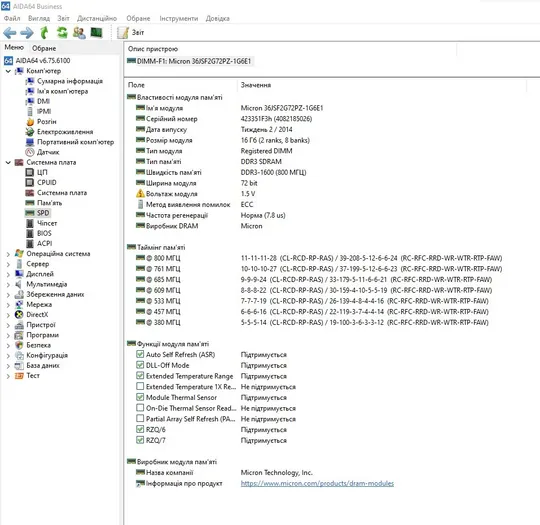Select the BIOS tree icon
Viewport: 540px width, 525px height.
coord(30,233)
